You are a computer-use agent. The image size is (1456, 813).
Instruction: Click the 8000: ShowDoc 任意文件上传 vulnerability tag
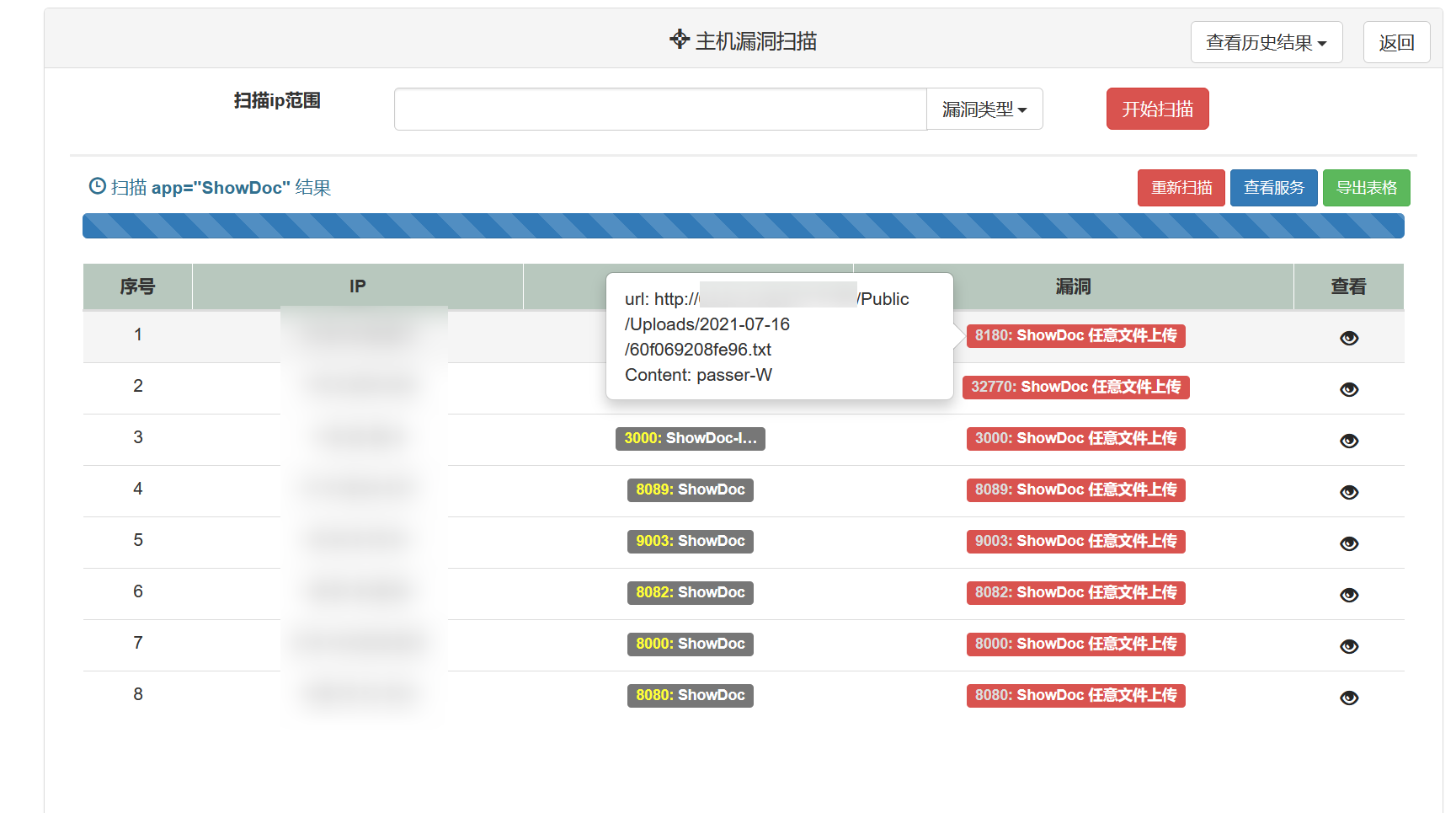pos(1076,645)
